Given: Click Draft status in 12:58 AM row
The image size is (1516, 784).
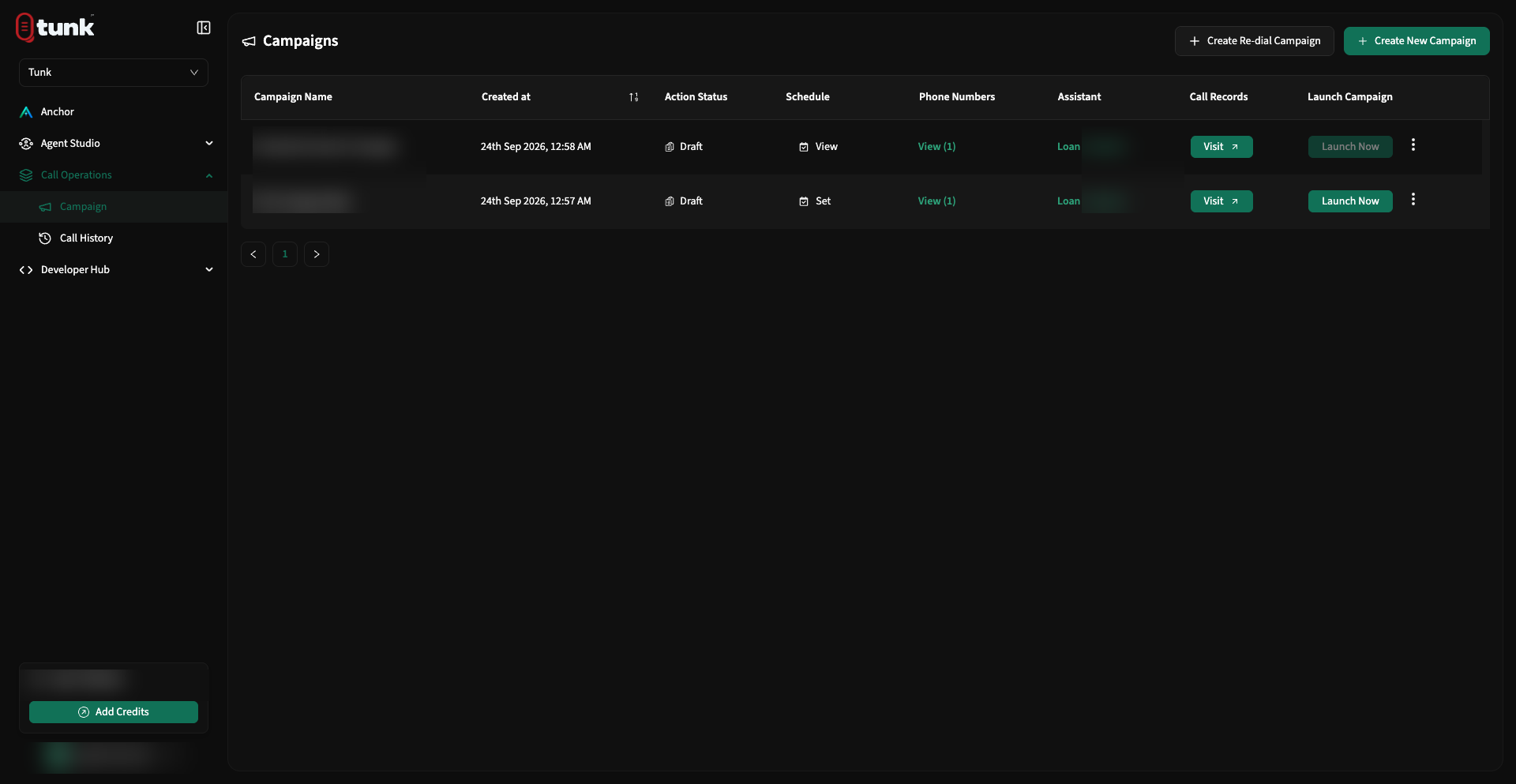Looking at the screenshot, I should coord(684,147).
